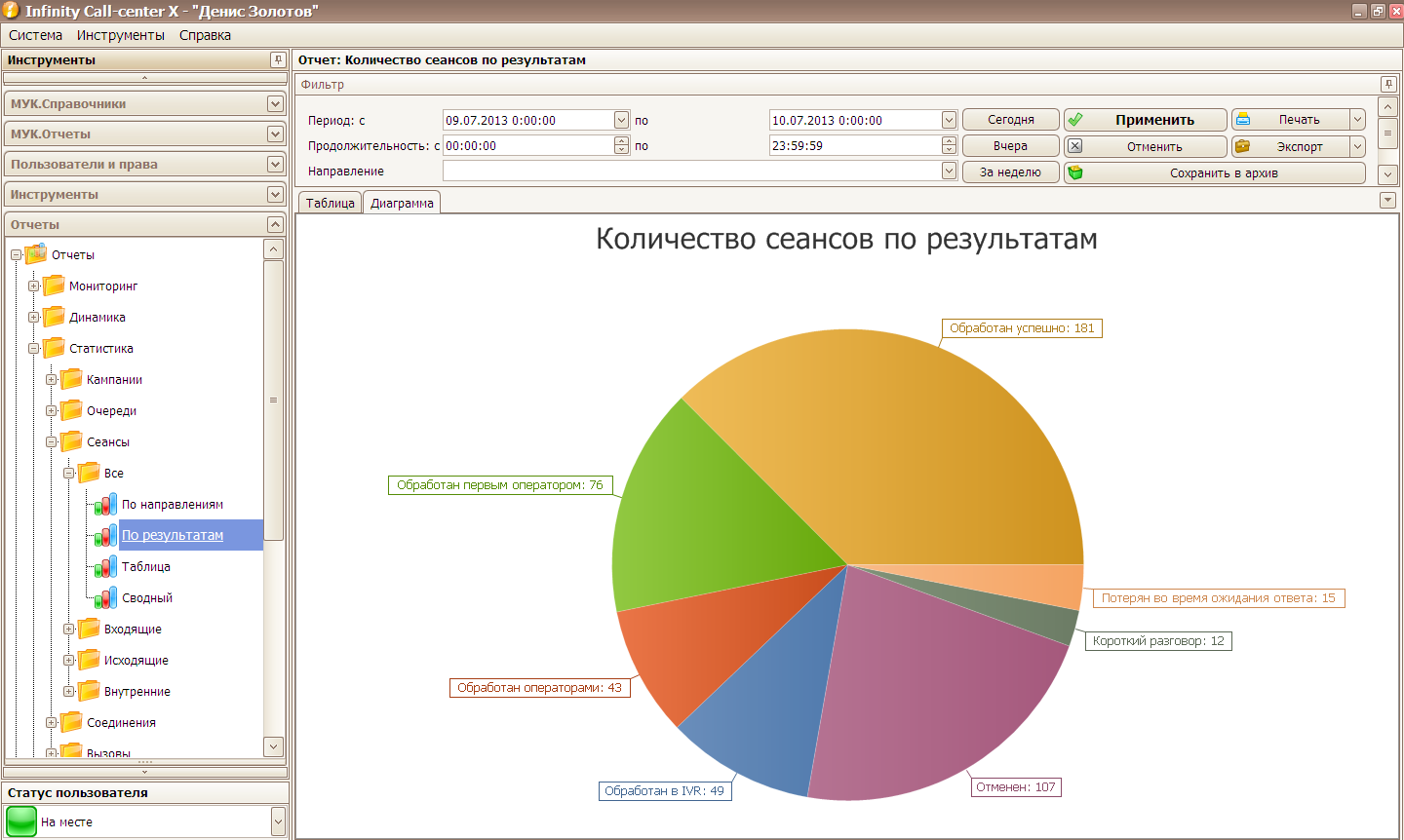This screenshot has width=1404, height=840.
Task: Expand the 'МУК.Справочники' panel section
Action: (x=275, y=103)
